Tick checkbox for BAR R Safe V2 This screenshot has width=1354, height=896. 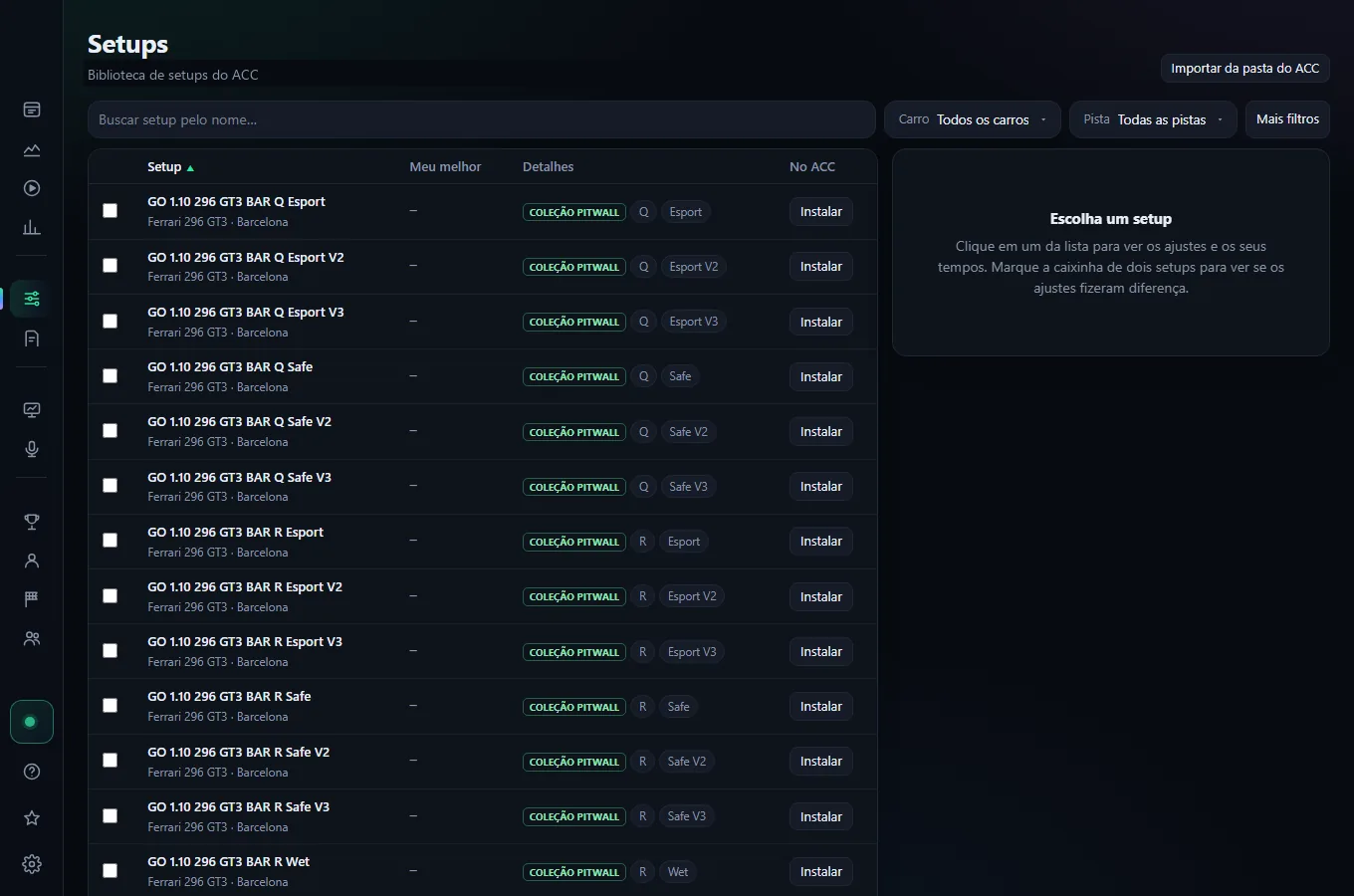point(110,761)
